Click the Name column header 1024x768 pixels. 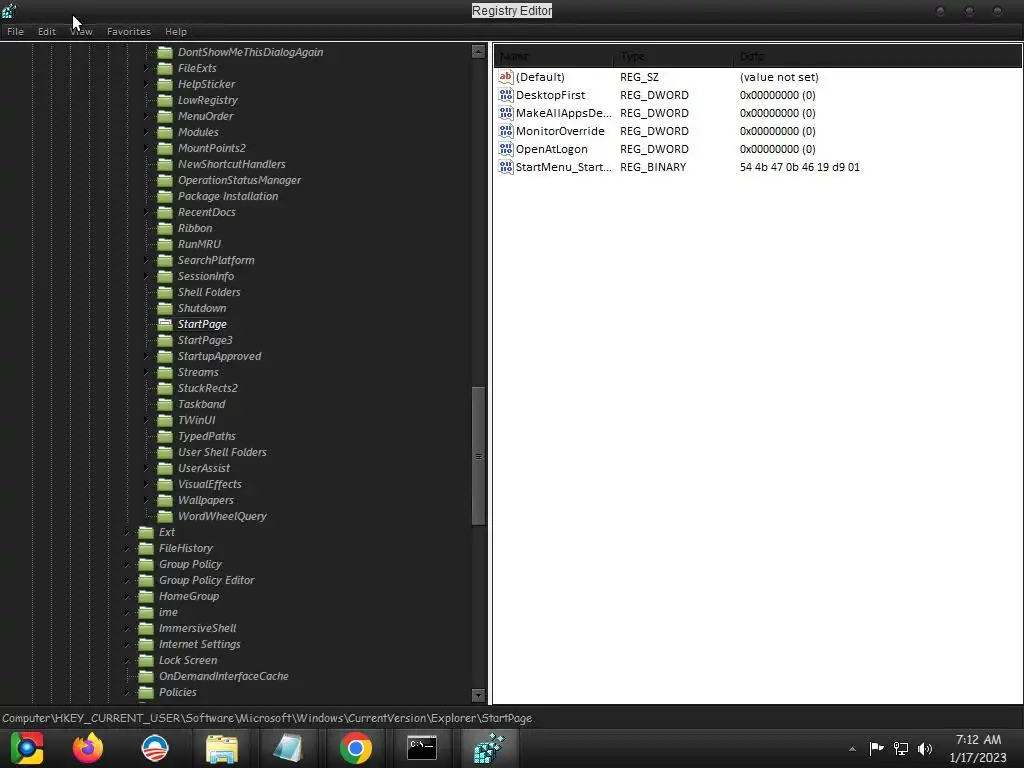[554, 56]
